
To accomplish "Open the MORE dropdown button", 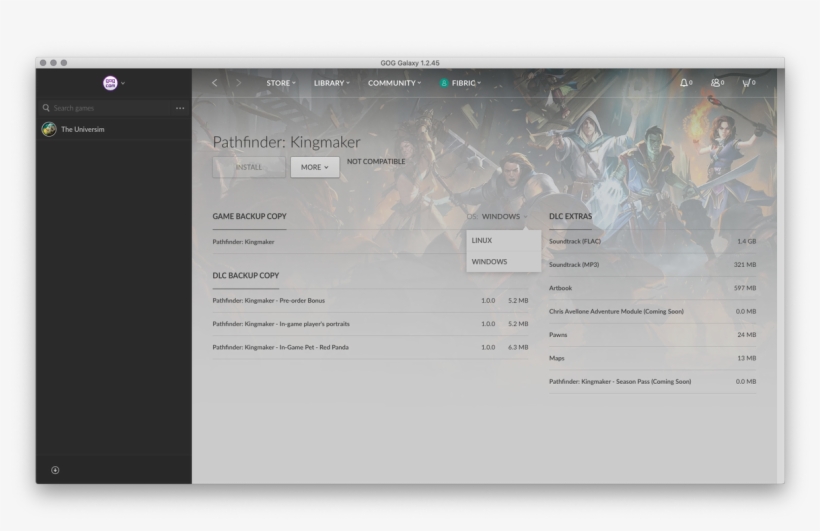I will pos(314,167).
